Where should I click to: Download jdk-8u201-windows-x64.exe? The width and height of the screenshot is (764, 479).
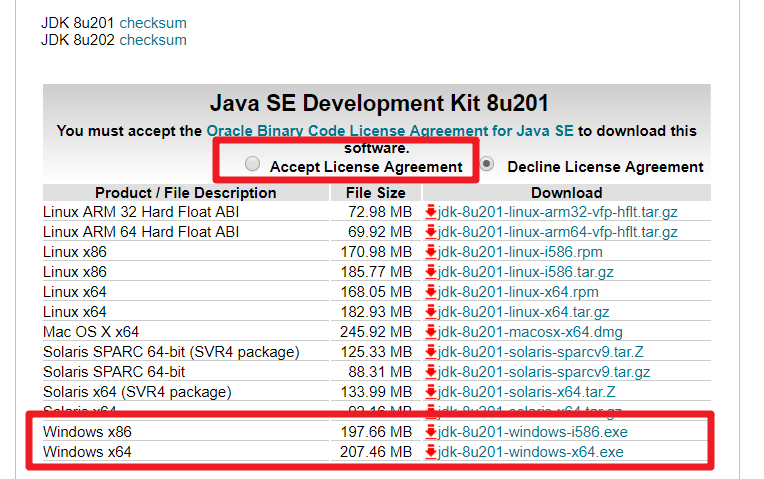(x=531, y=452)
